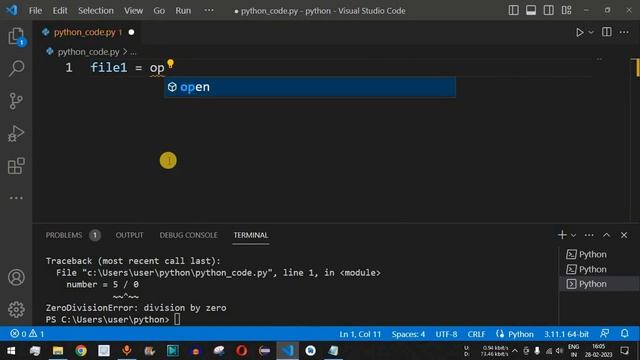Open Chrome from the taskbar

pos(81,351)
